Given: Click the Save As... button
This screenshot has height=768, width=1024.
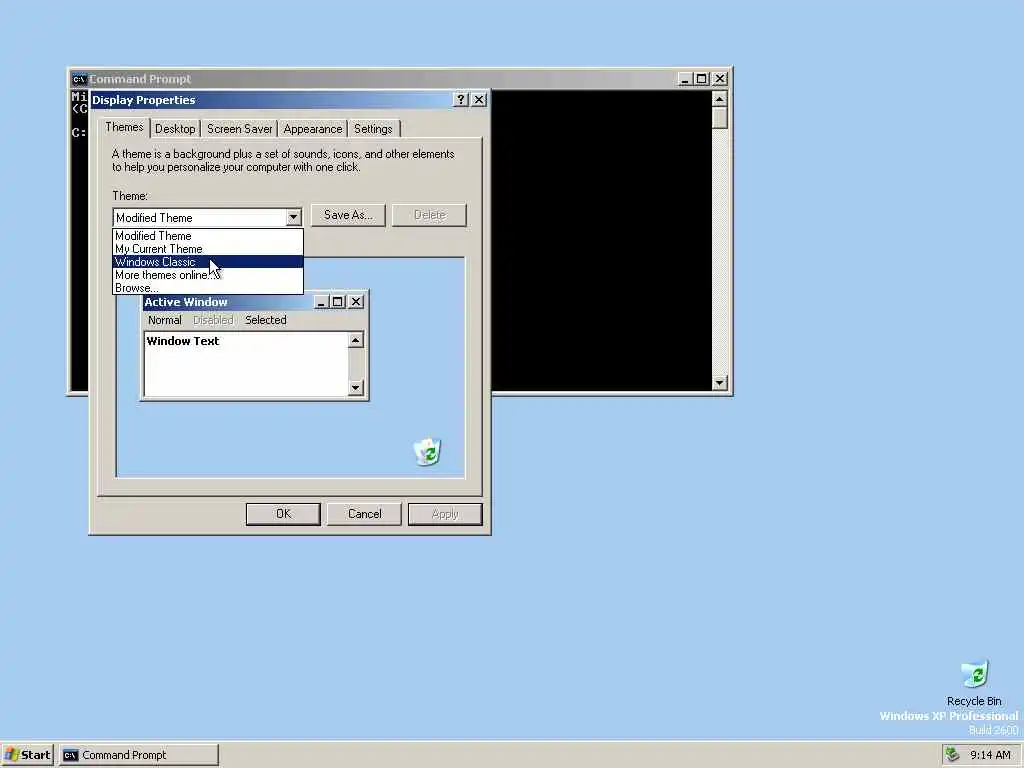Looking at the screenshot, I should pos(348,215).
